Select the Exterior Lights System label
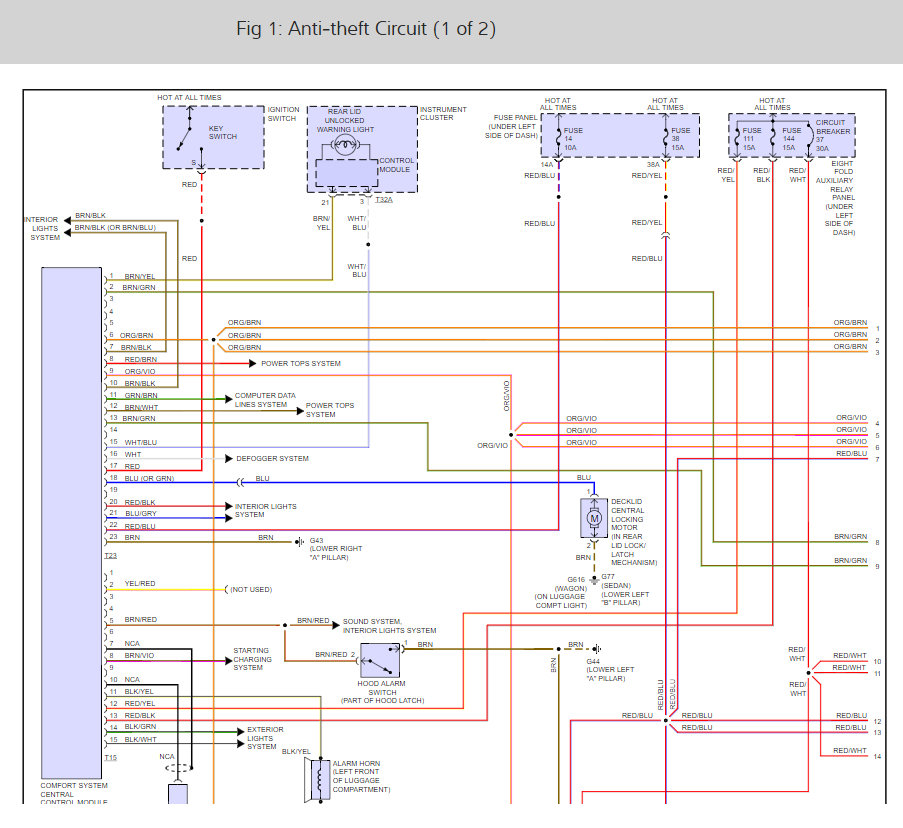 tap(265, 738)
